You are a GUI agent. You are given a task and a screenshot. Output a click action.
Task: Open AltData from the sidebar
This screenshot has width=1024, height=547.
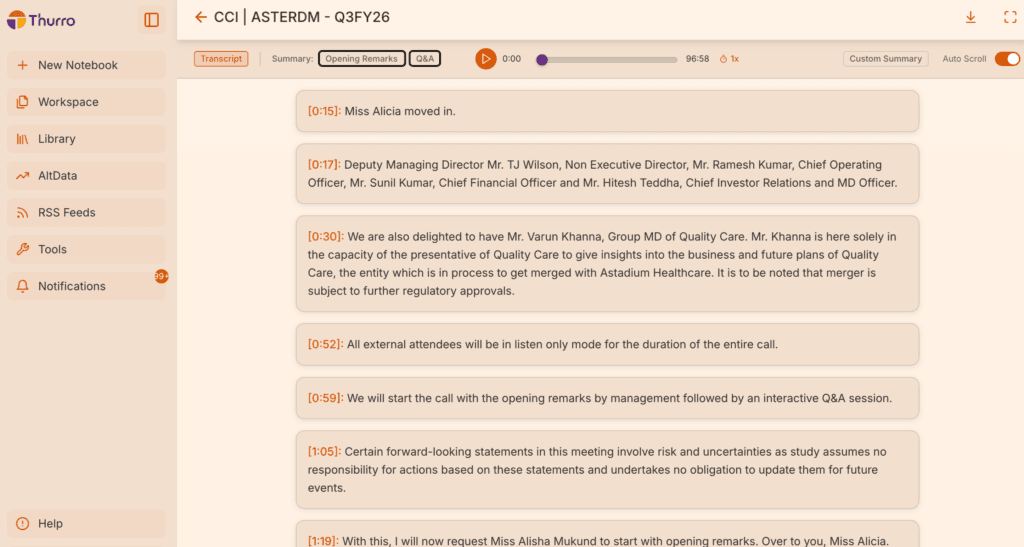click(57, 175)
